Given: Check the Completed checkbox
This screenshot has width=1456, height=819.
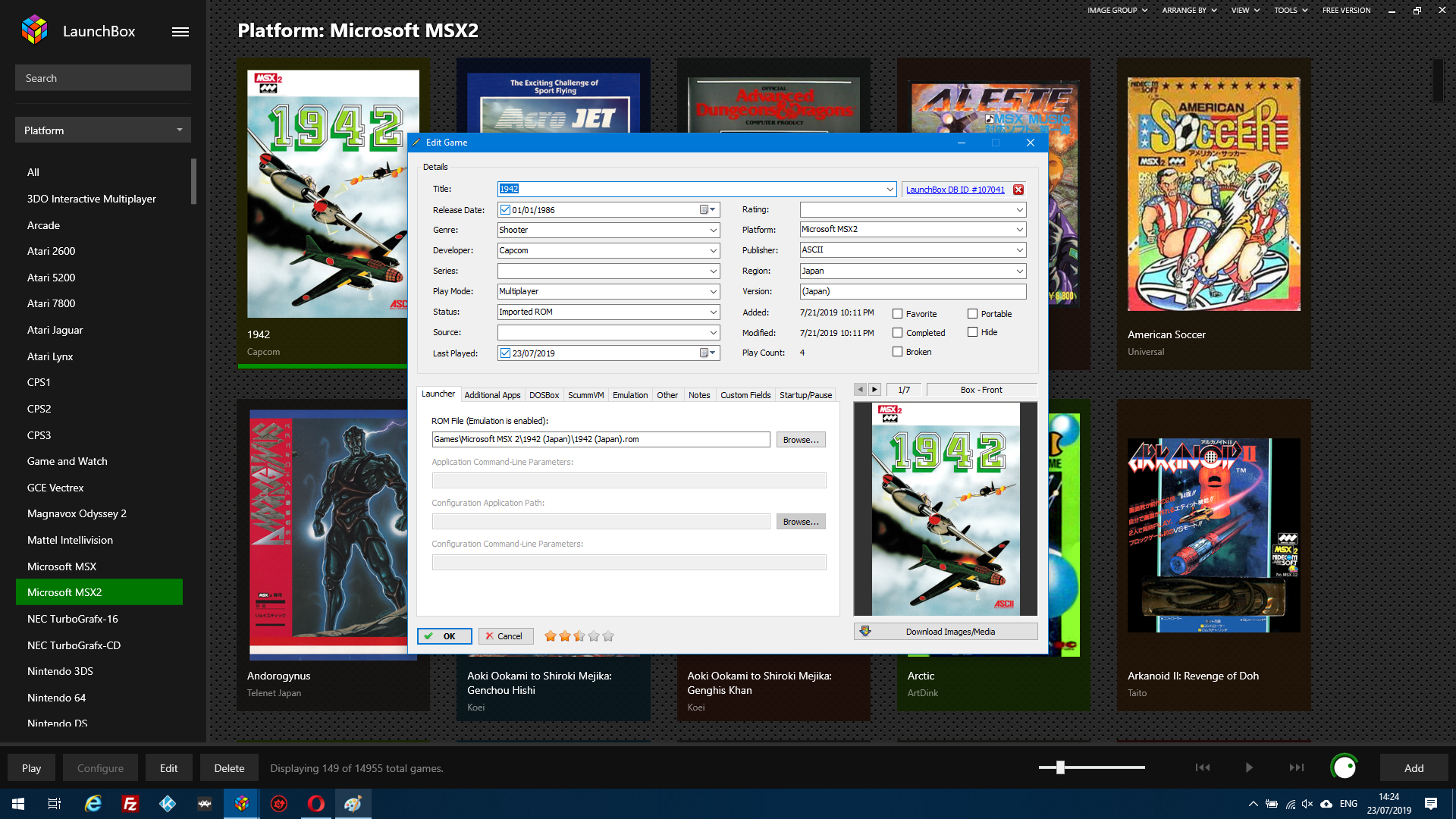Looking at the screenshot, I should coord(897,333).
